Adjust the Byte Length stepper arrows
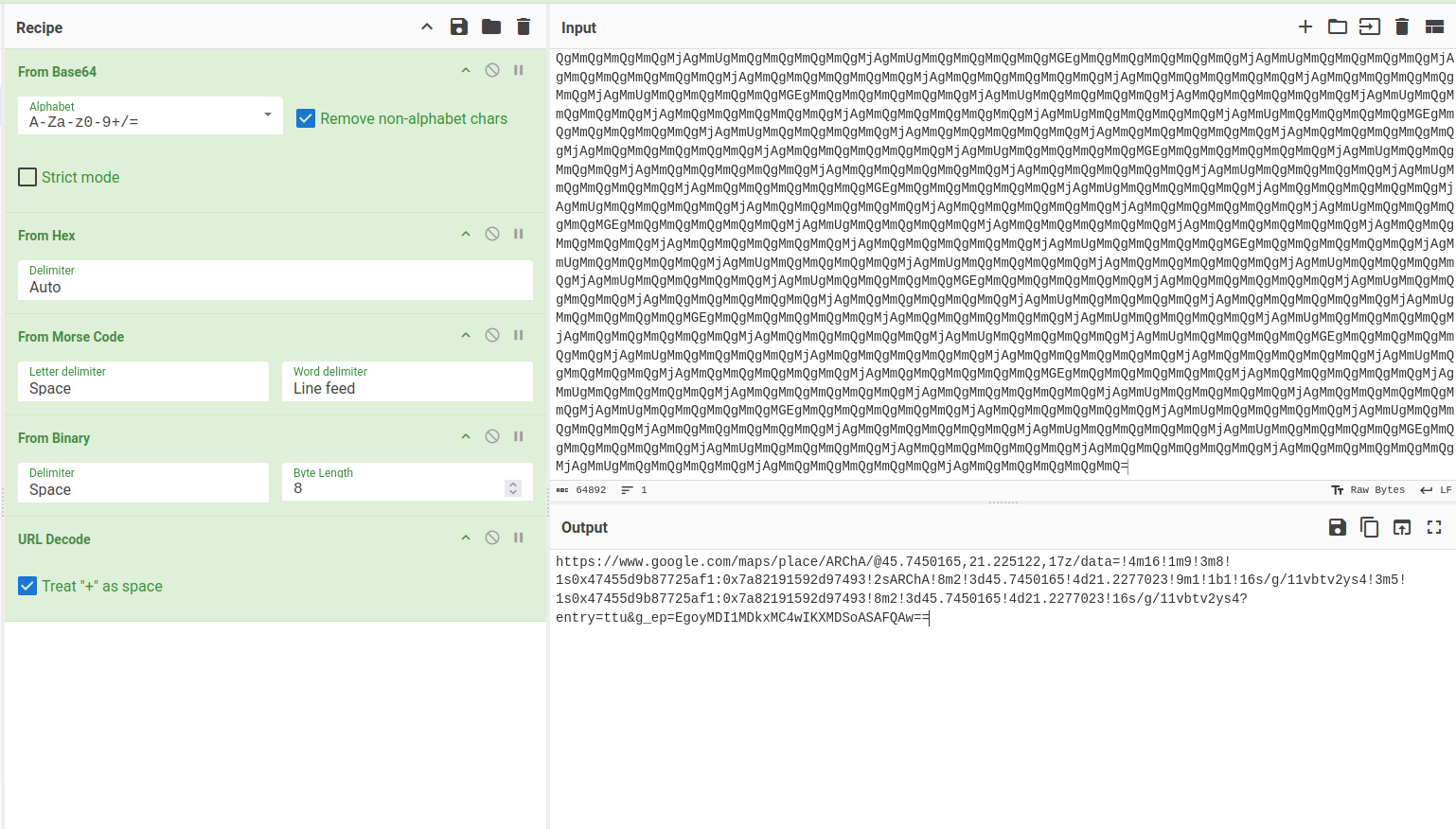This screenshot has width=1456, height=829. click(x=513, y=488)
